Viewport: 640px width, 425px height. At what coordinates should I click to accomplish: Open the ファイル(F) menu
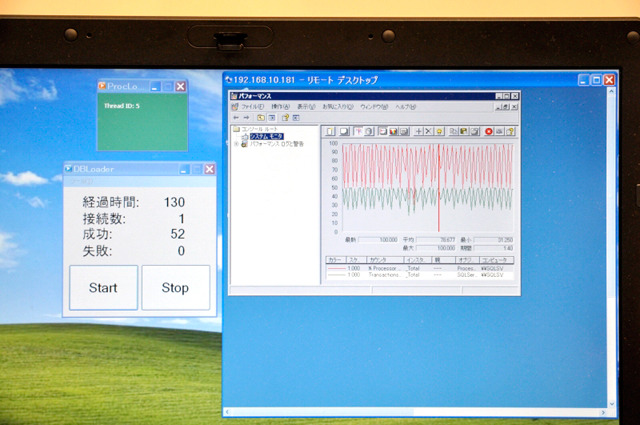tap(252, 107)
